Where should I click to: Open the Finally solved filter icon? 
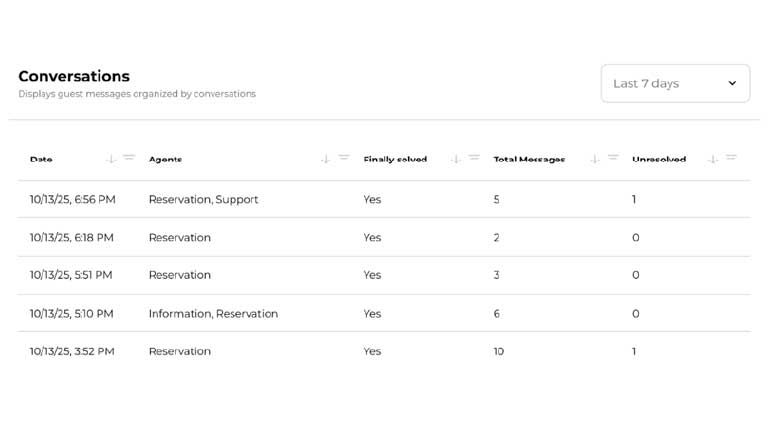(474, 158)
